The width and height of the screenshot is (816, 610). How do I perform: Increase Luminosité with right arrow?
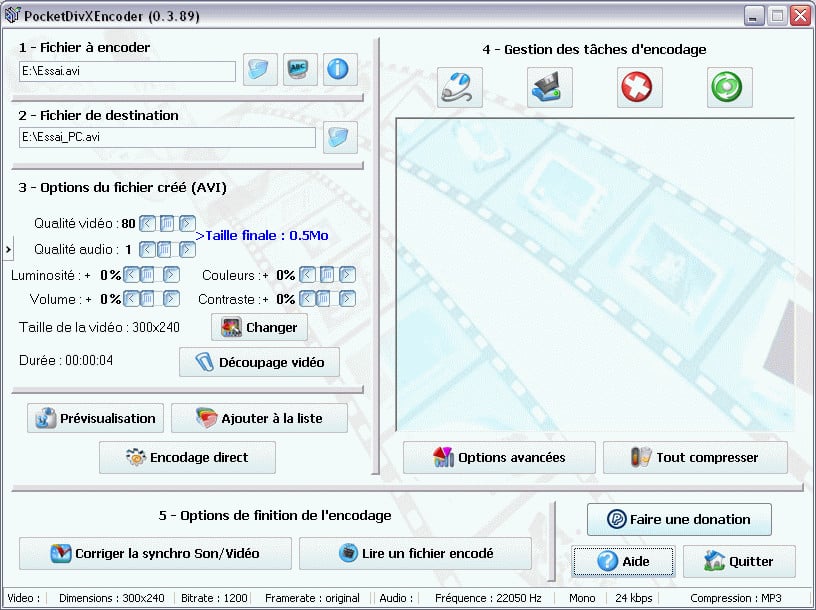tap(171, 274)
